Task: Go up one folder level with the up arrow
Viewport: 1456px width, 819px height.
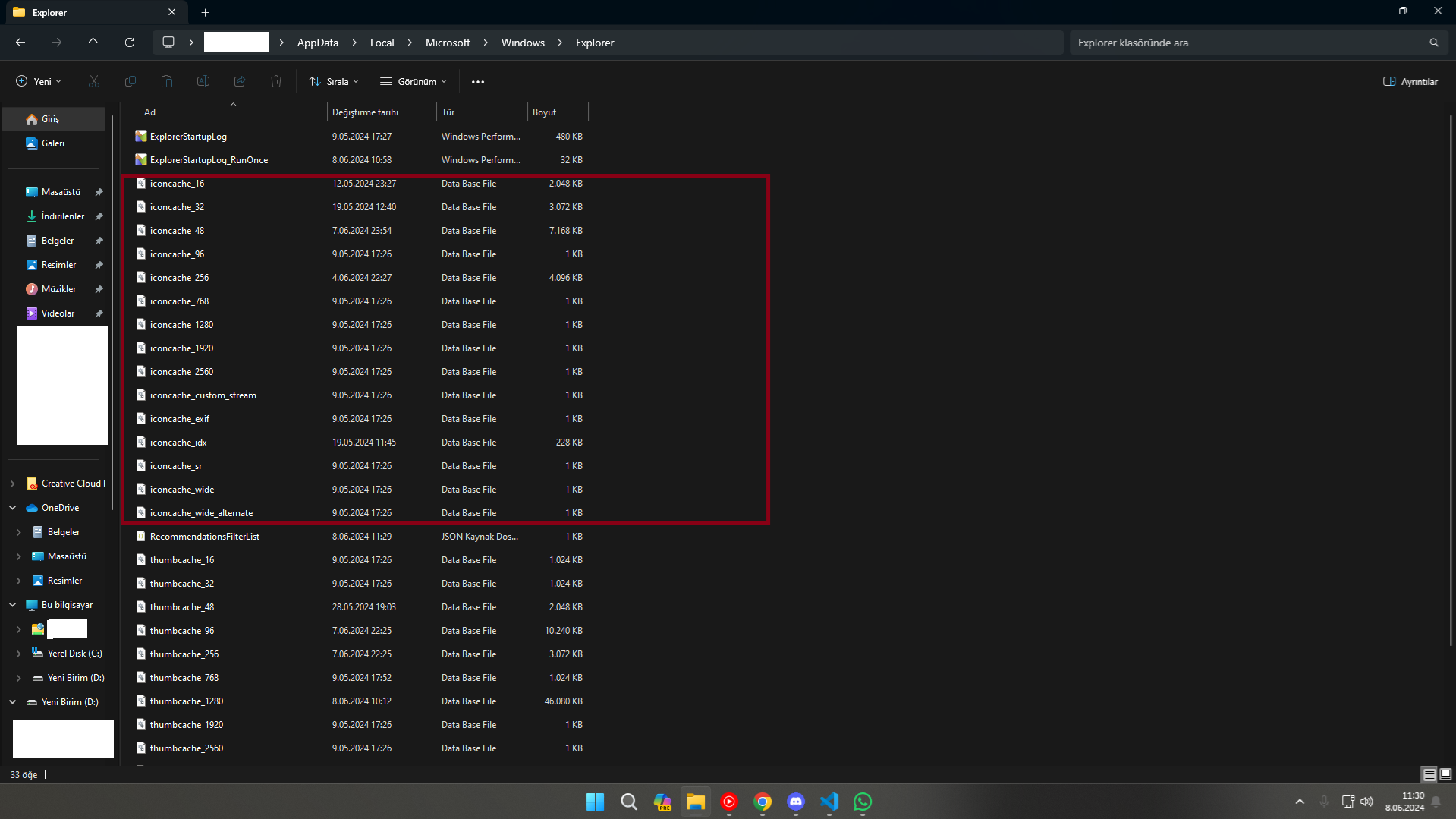Action: pos(93,43)
